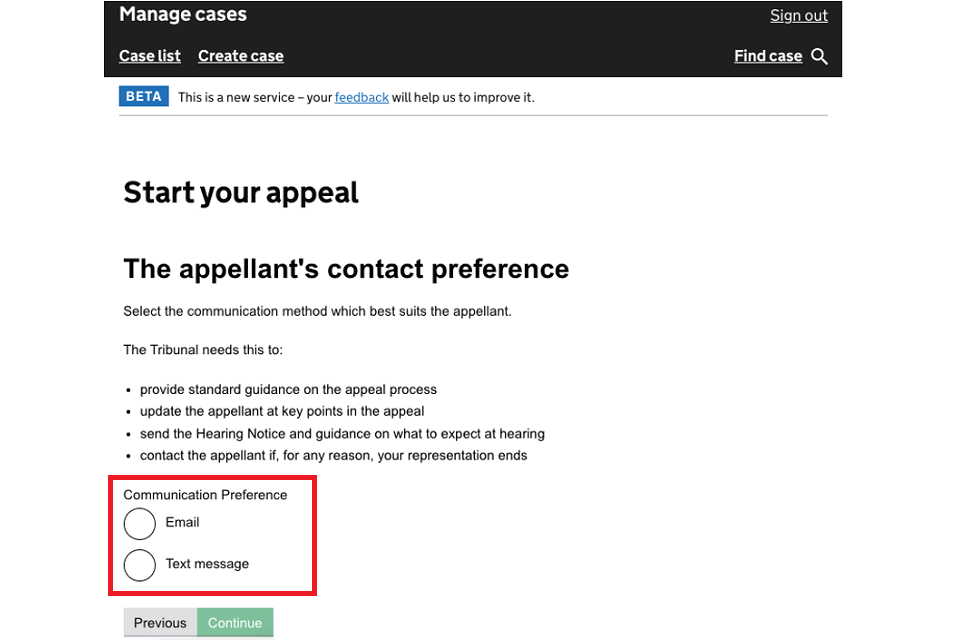Choose the Text message radio option
The height and width of the screenshot is (640, 960).
click(140, 565)
